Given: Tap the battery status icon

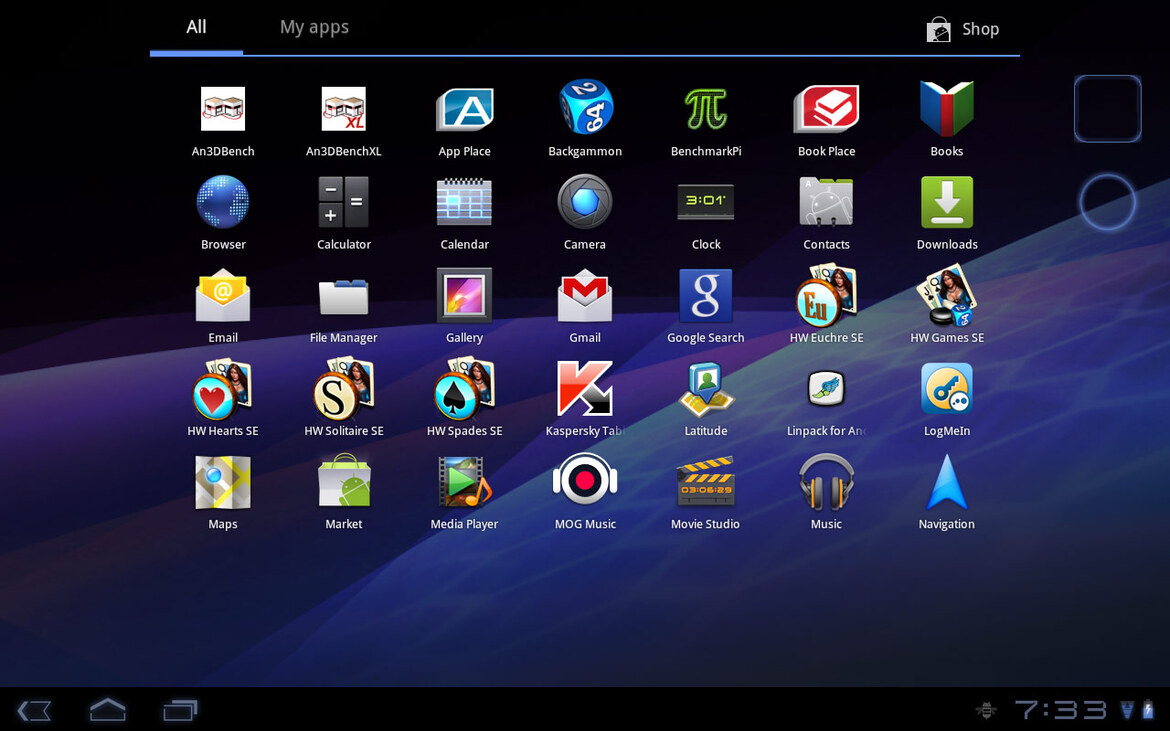Looking at the screenshot, I should (1148, 709).
